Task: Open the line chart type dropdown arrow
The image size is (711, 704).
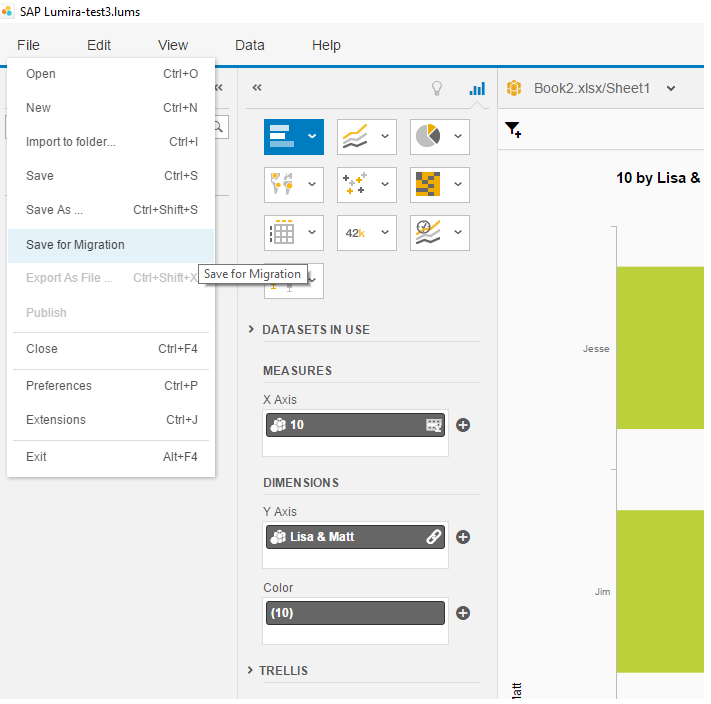Action: [x=385, y=136]
